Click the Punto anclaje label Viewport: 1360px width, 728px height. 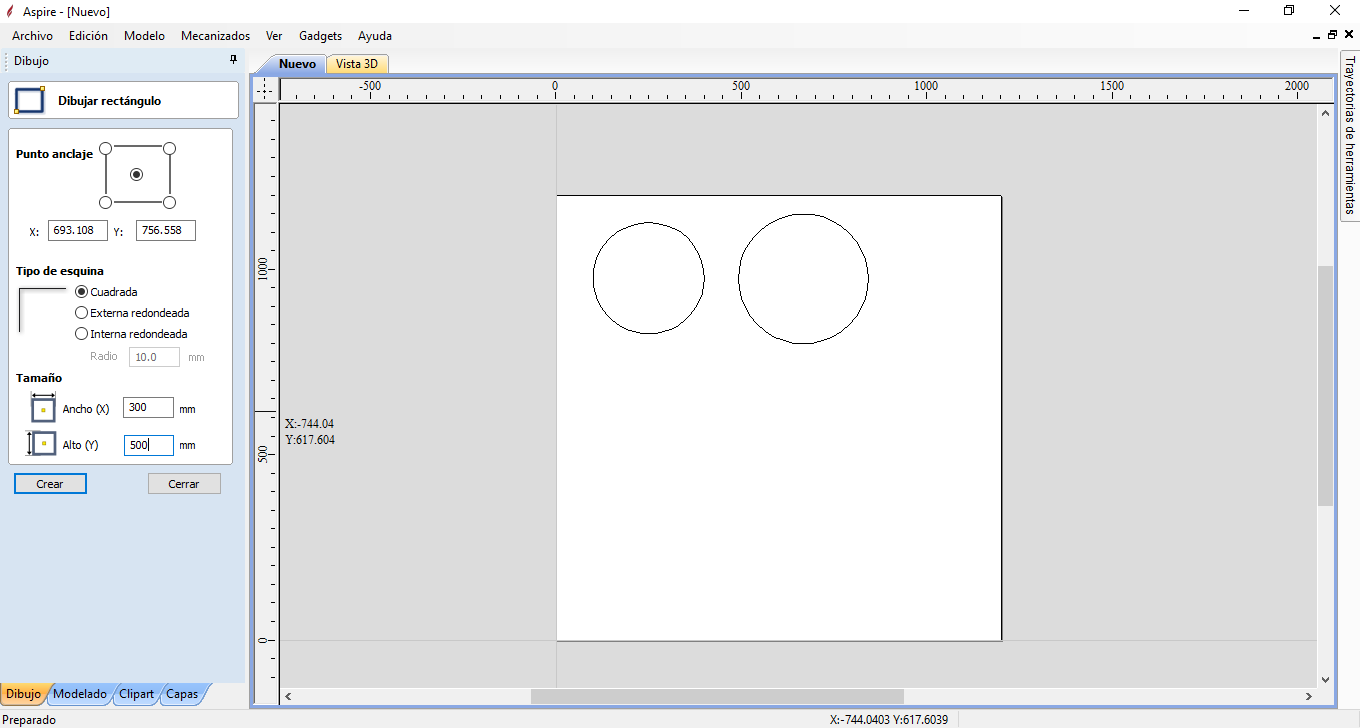pyautogui.click(x=54, y=154)
